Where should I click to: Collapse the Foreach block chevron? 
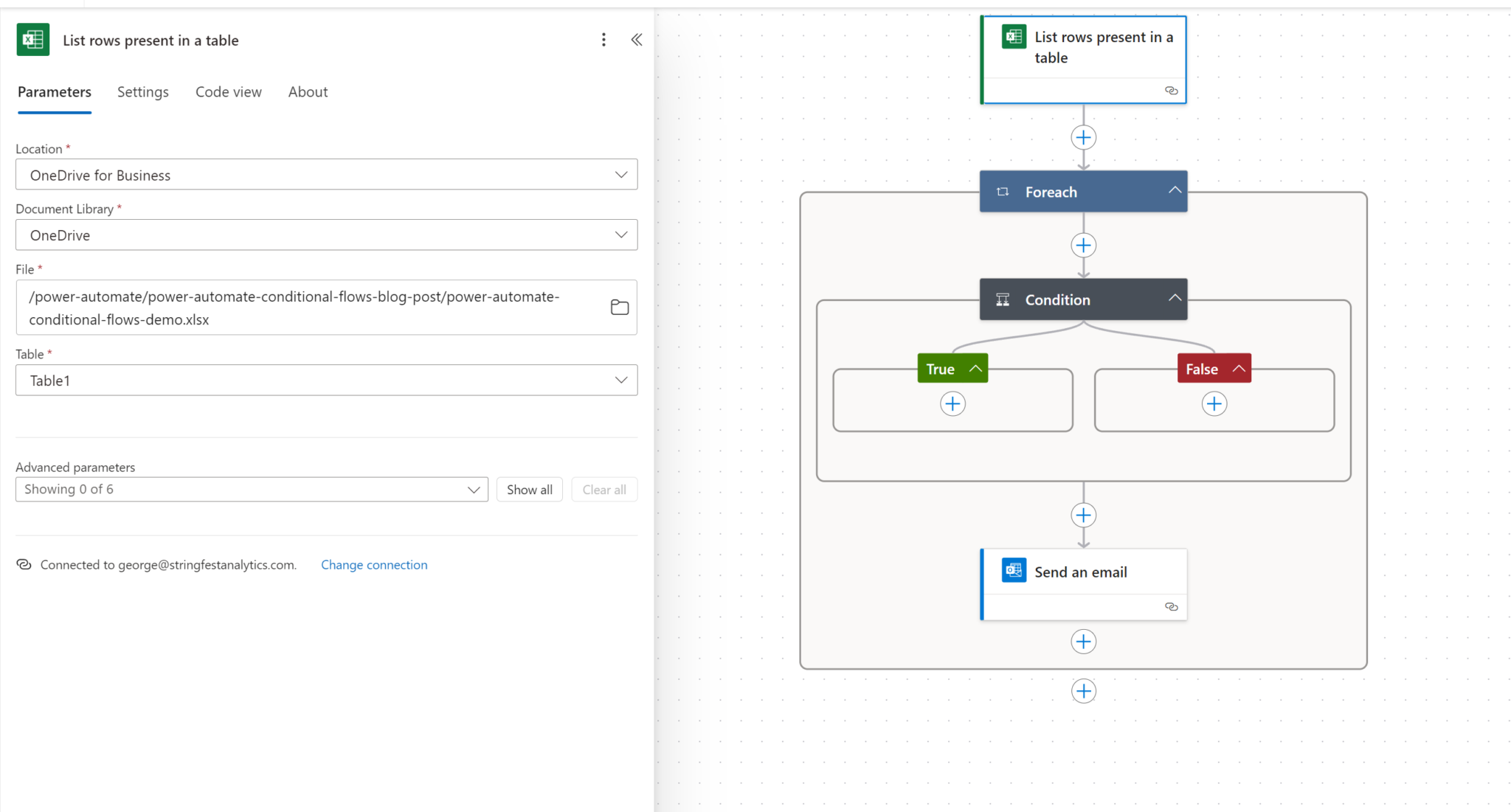click(x=1175, y=190)
